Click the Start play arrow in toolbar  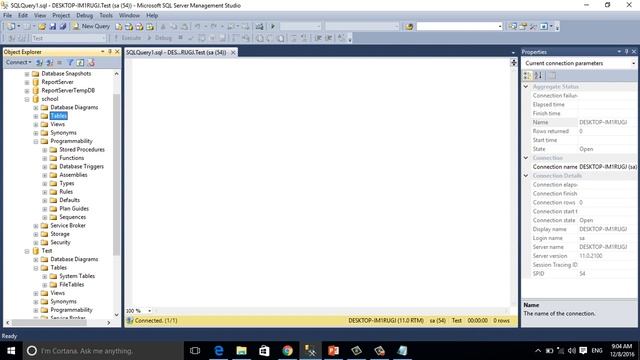(x=273, y=27)
